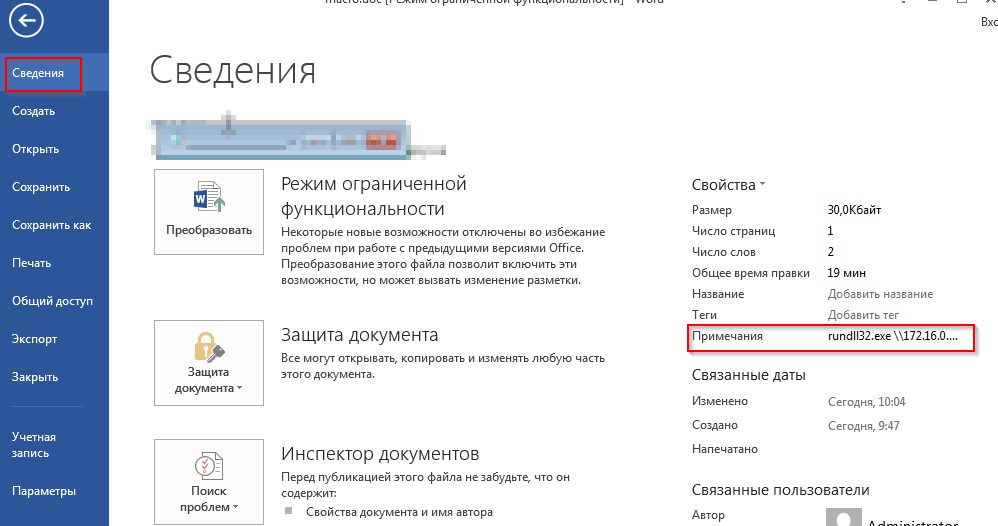Image resolution: width=998 pixels, height=526 pixels.
Task: Select Открыть in the sidebar
Action: click(35, 149)
